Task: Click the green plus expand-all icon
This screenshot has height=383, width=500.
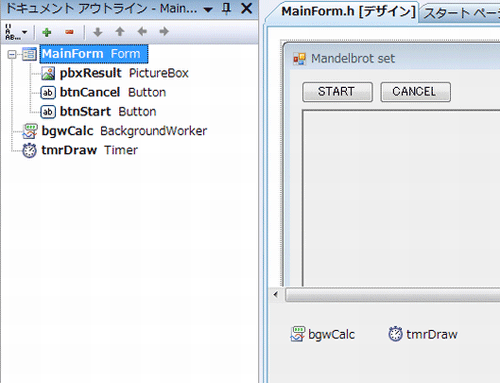Action: (47, 32)
